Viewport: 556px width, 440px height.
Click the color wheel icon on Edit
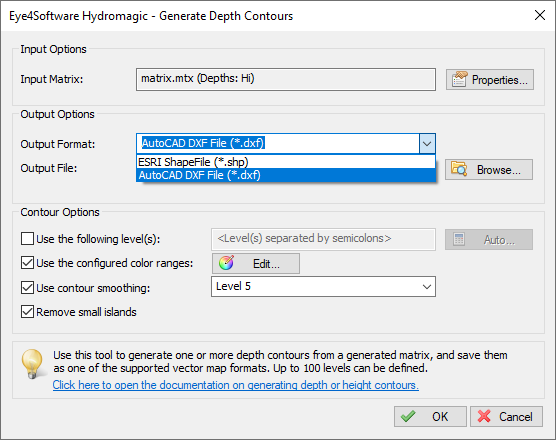[x=226, y=263]
